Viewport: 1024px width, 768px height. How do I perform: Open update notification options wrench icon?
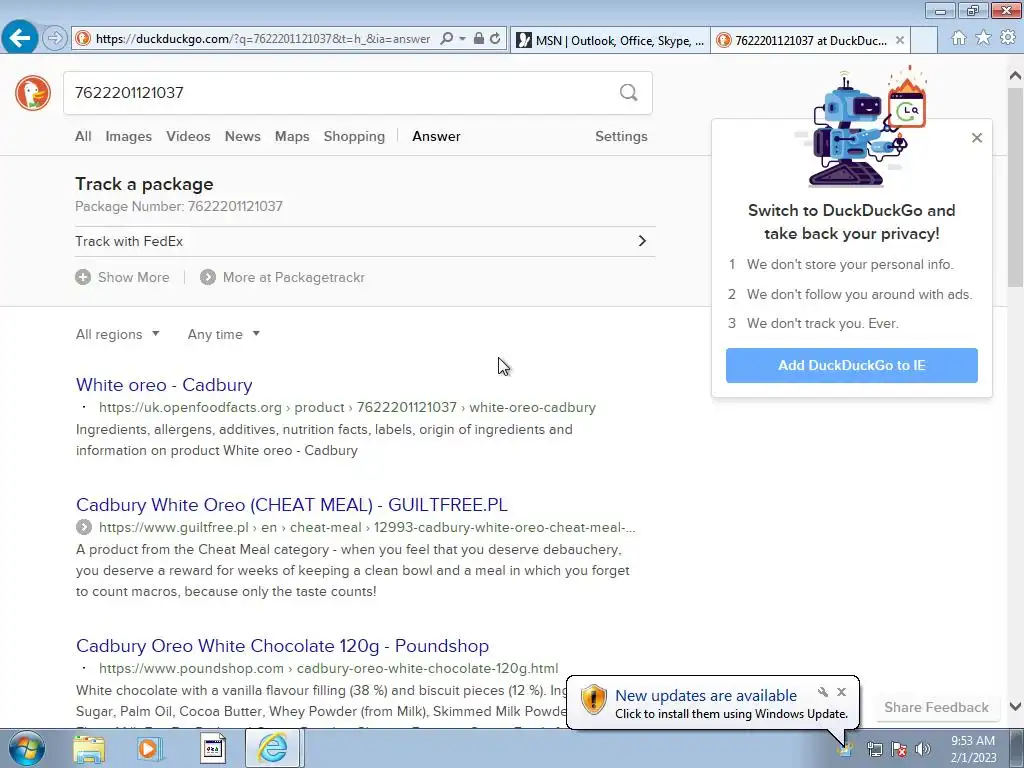tap(823, 692)
